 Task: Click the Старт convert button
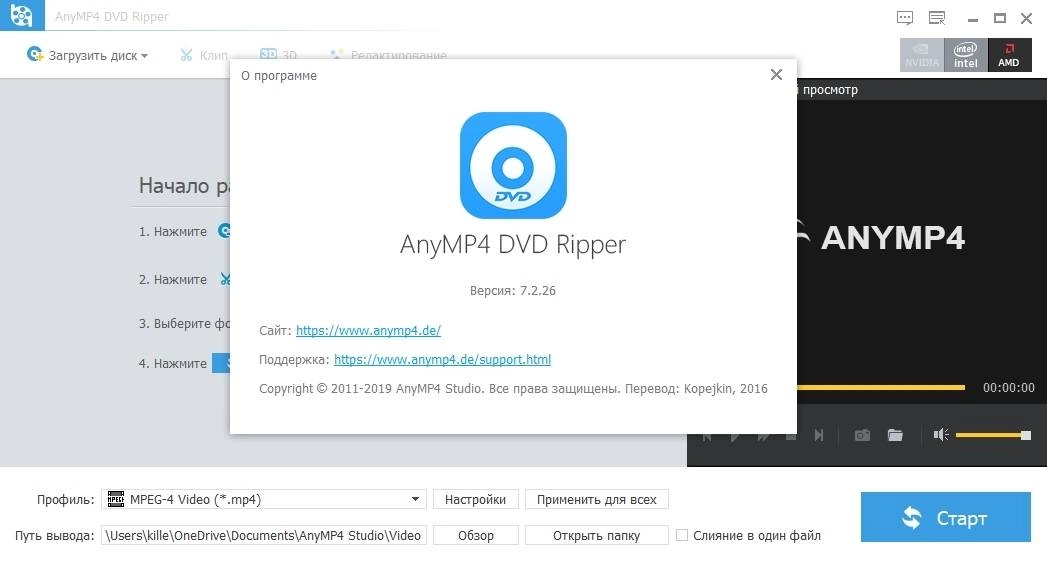[x=946, y=518]
